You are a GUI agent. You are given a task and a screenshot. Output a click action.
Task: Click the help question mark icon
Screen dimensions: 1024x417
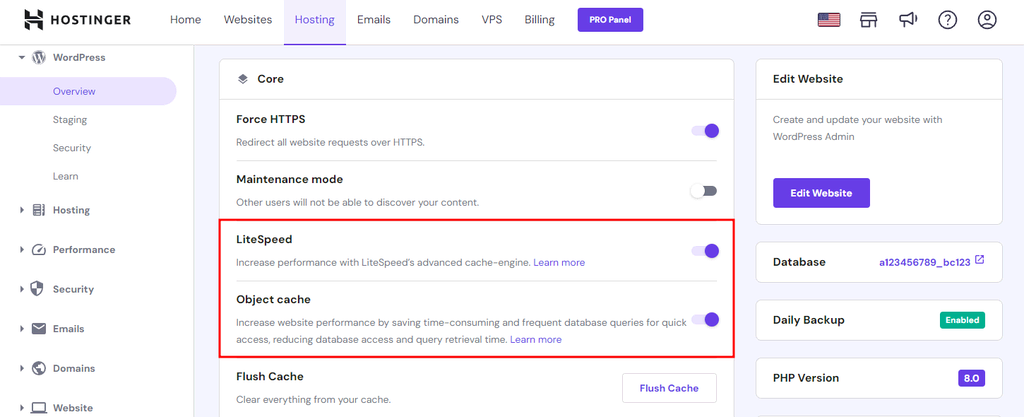[947, 20]
